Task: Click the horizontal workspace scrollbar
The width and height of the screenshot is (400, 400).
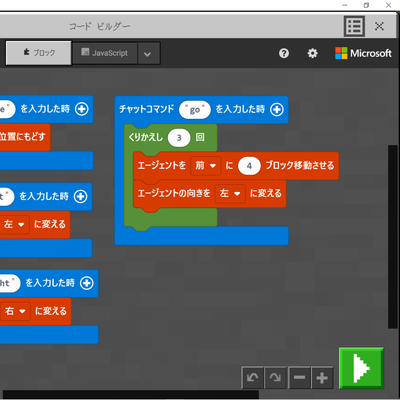Action: (131, 395)
